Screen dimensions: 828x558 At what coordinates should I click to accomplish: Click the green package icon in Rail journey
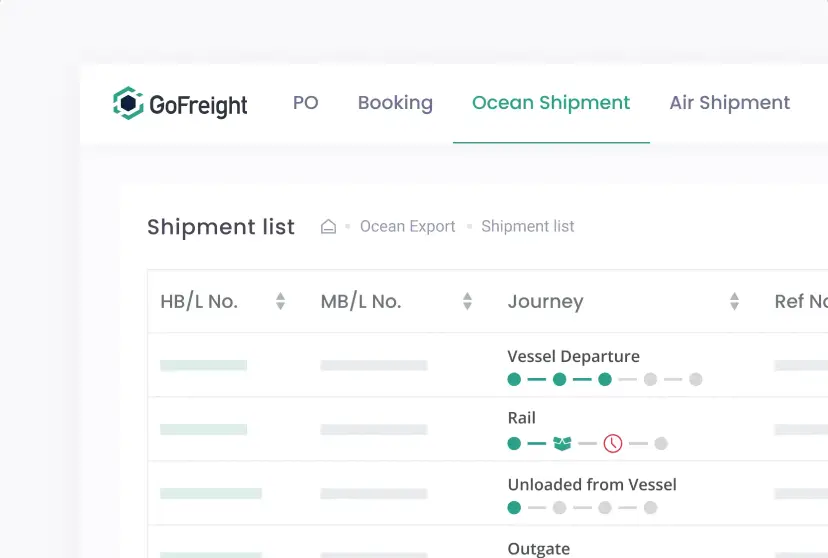[562, 443]
